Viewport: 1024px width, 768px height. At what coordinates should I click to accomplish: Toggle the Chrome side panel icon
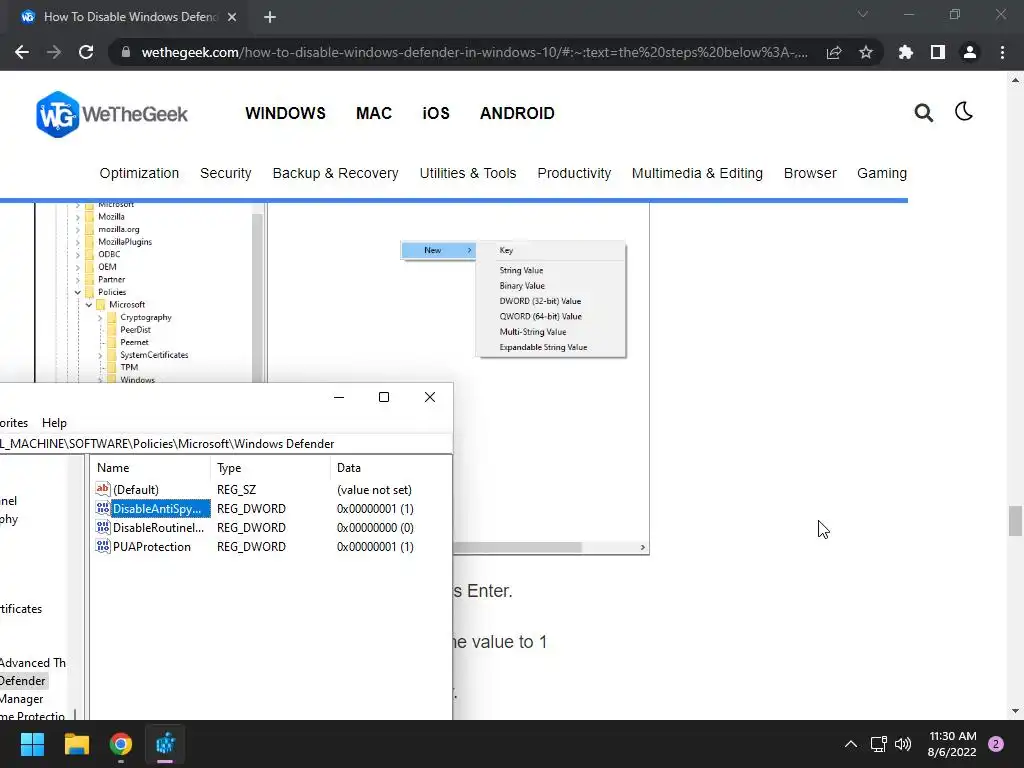click(x=938, y=52)
